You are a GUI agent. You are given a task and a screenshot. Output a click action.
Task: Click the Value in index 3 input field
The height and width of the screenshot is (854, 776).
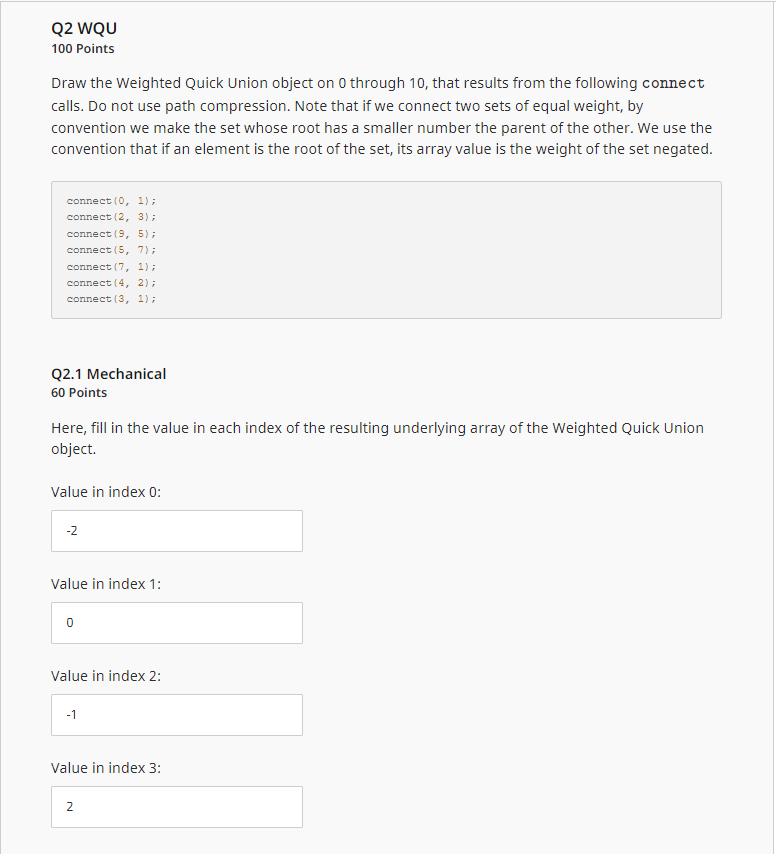176,806
